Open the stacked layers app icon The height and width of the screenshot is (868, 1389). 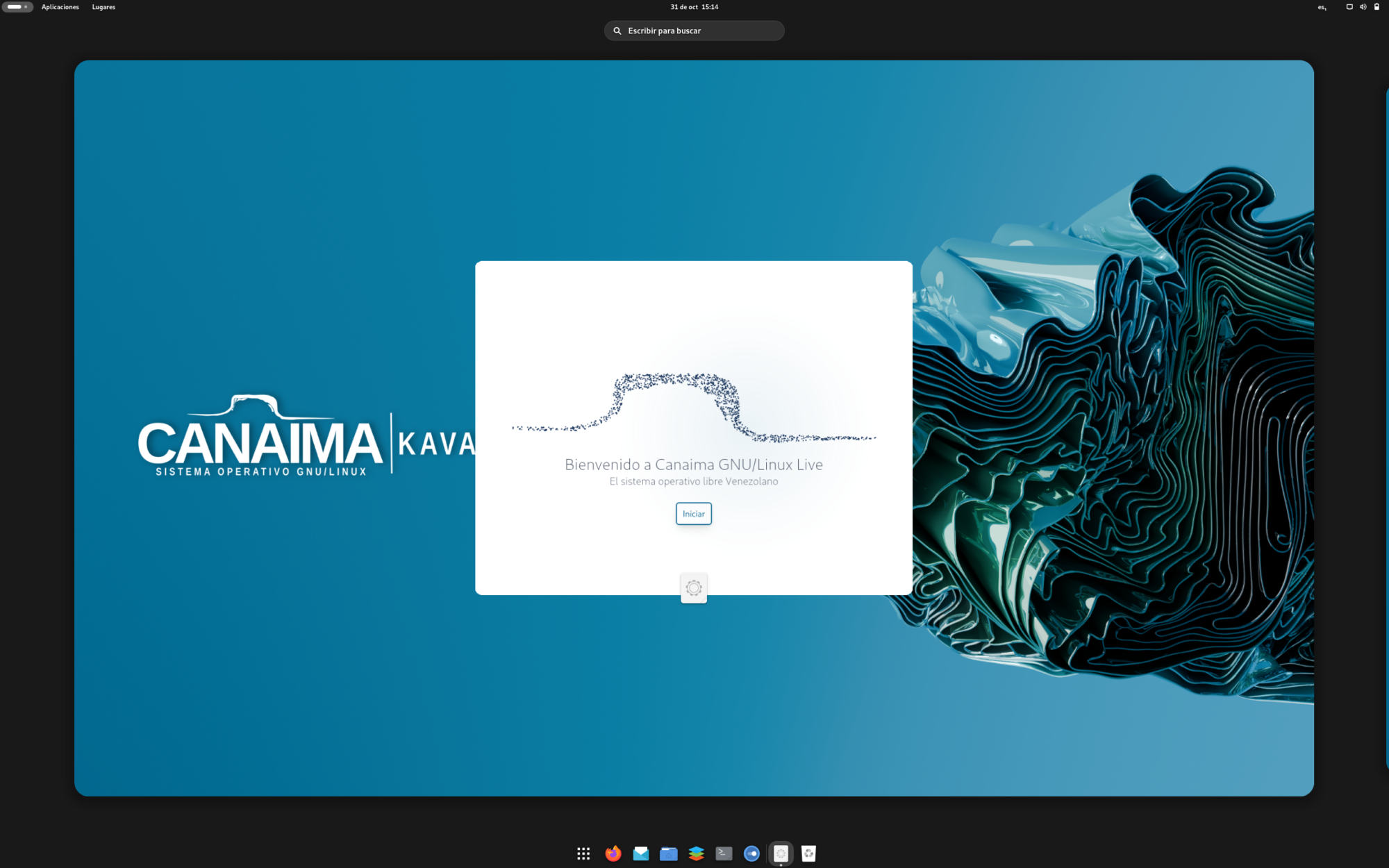pyautogui.click(x=696, y=853)
